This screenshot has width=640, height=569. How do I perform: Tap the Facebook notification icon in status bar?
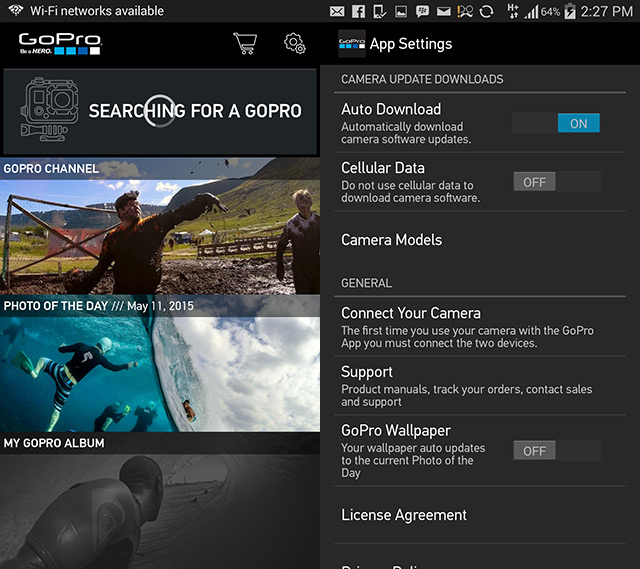[358, 11]
